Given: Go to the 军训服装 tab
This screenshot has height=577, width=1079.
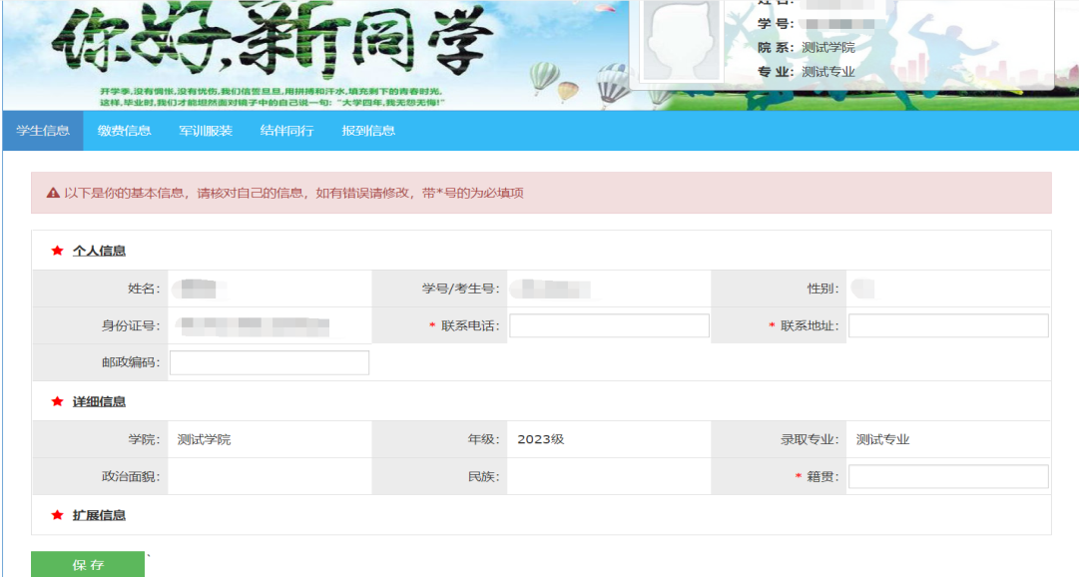Looking at the screenshot, I should [205, 131].
